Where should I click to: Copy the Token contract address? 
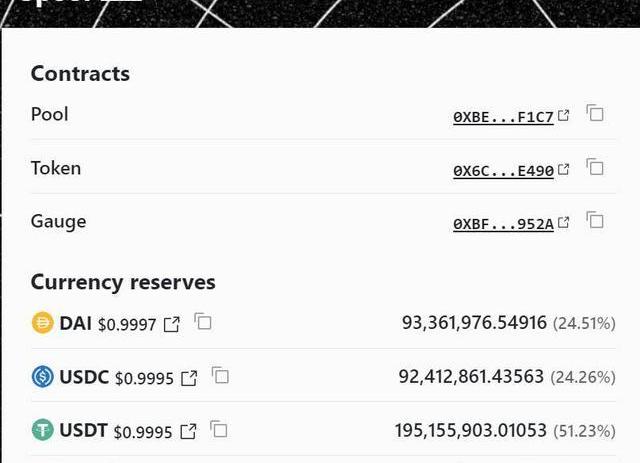(x=595, y=168)
